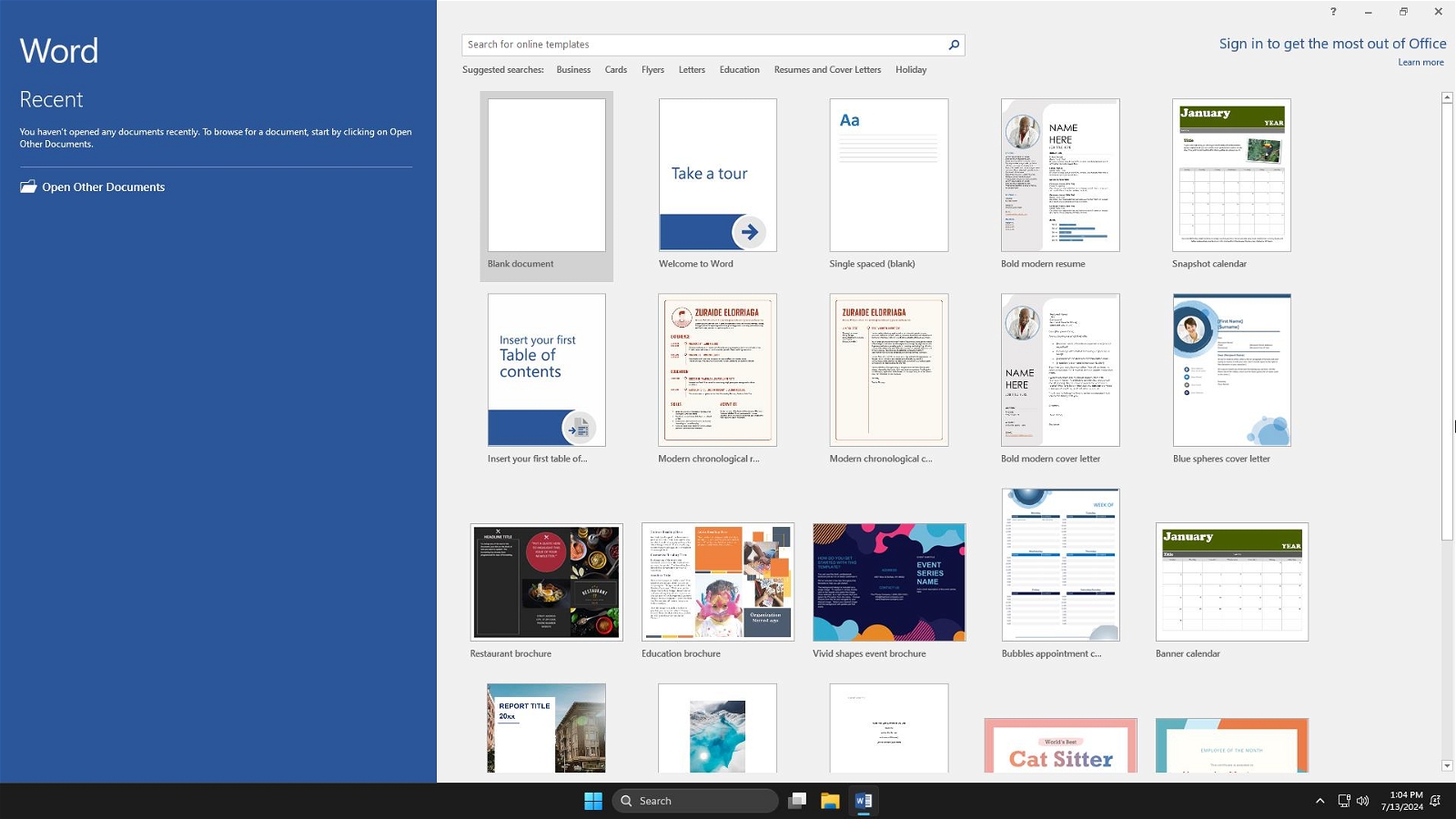The height and width of the screenshot is (819, 1456).
Task: Open the Word icon in the taskbar
Action: (862, 801)
